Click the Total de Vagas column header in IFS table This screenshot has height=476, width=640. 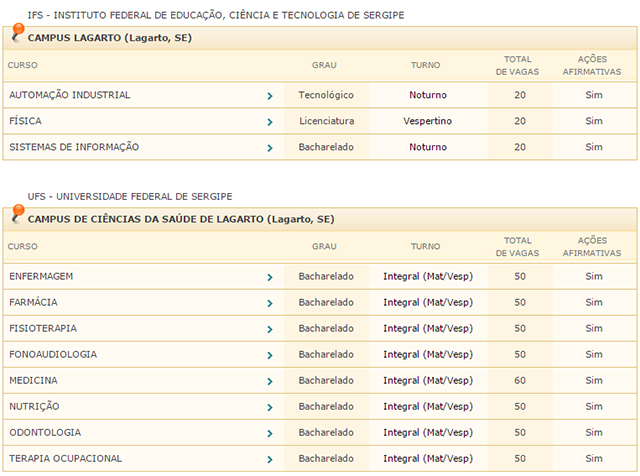[517, 65]
